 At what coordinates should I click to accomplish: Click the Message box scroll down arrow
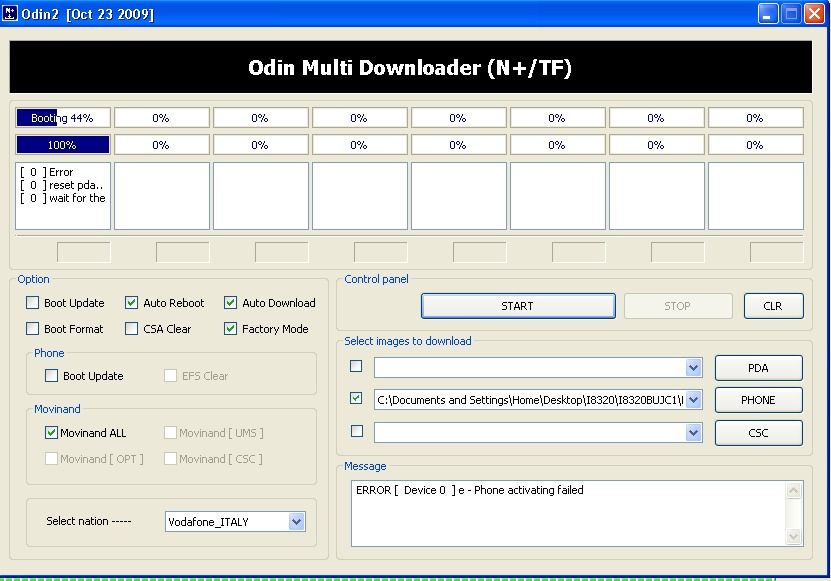pyautogui.click(x=793, y=536)
